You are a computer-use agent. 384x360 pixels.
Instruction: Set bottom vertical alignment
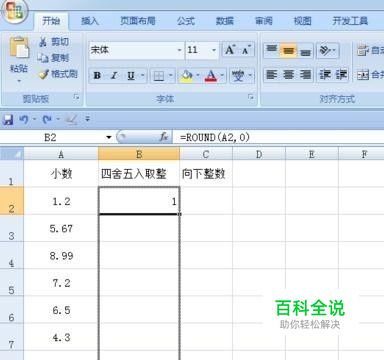pos(305,51)
